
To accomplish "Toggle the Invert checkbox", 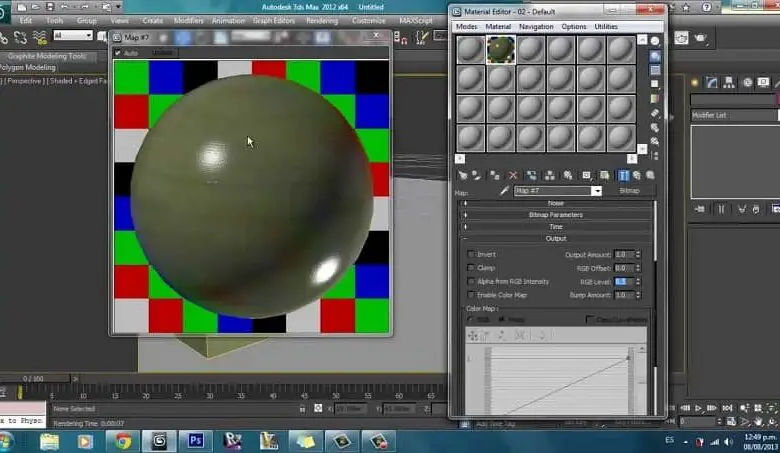I will point(471,254).
